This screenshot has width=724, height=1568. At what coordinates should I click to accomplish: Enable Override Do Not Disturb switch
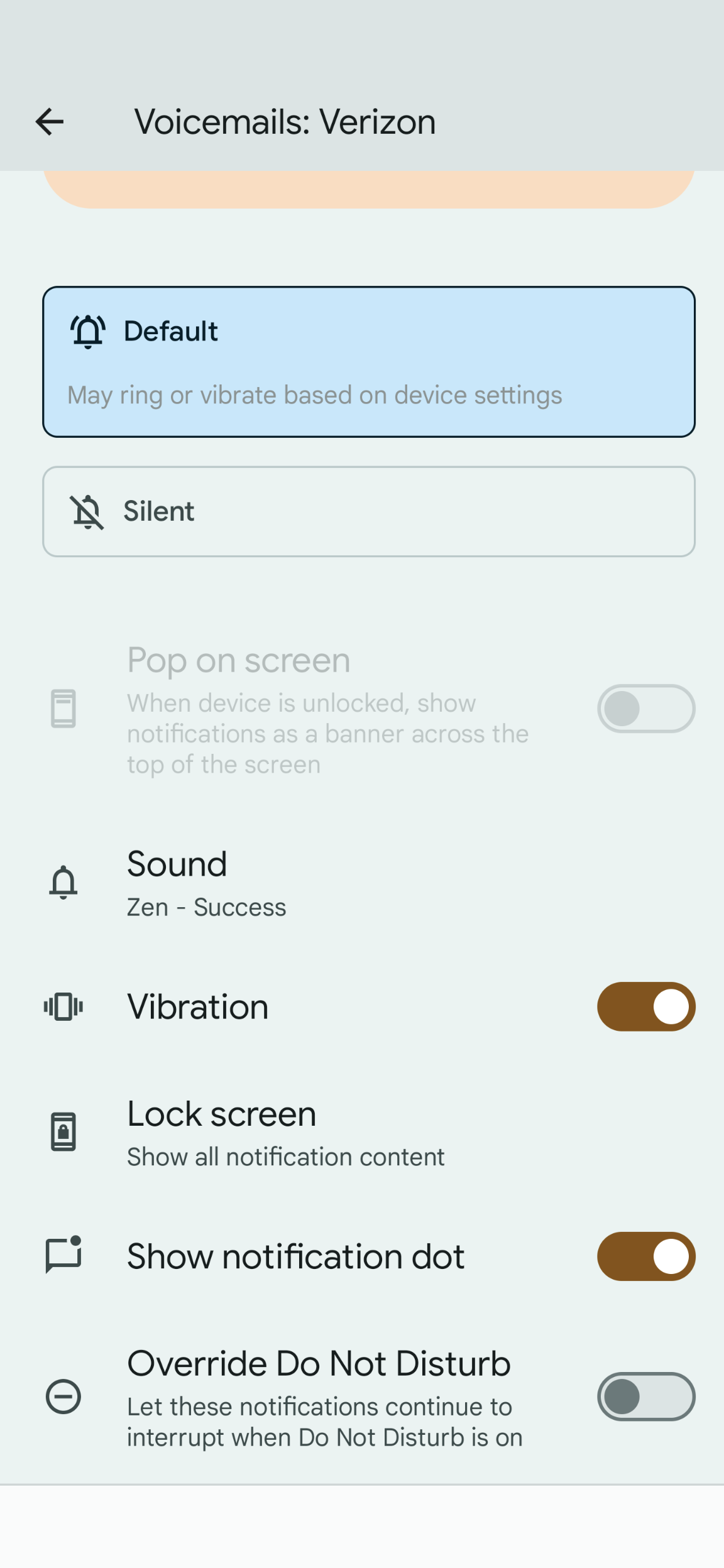click(x=645, y=1396)
